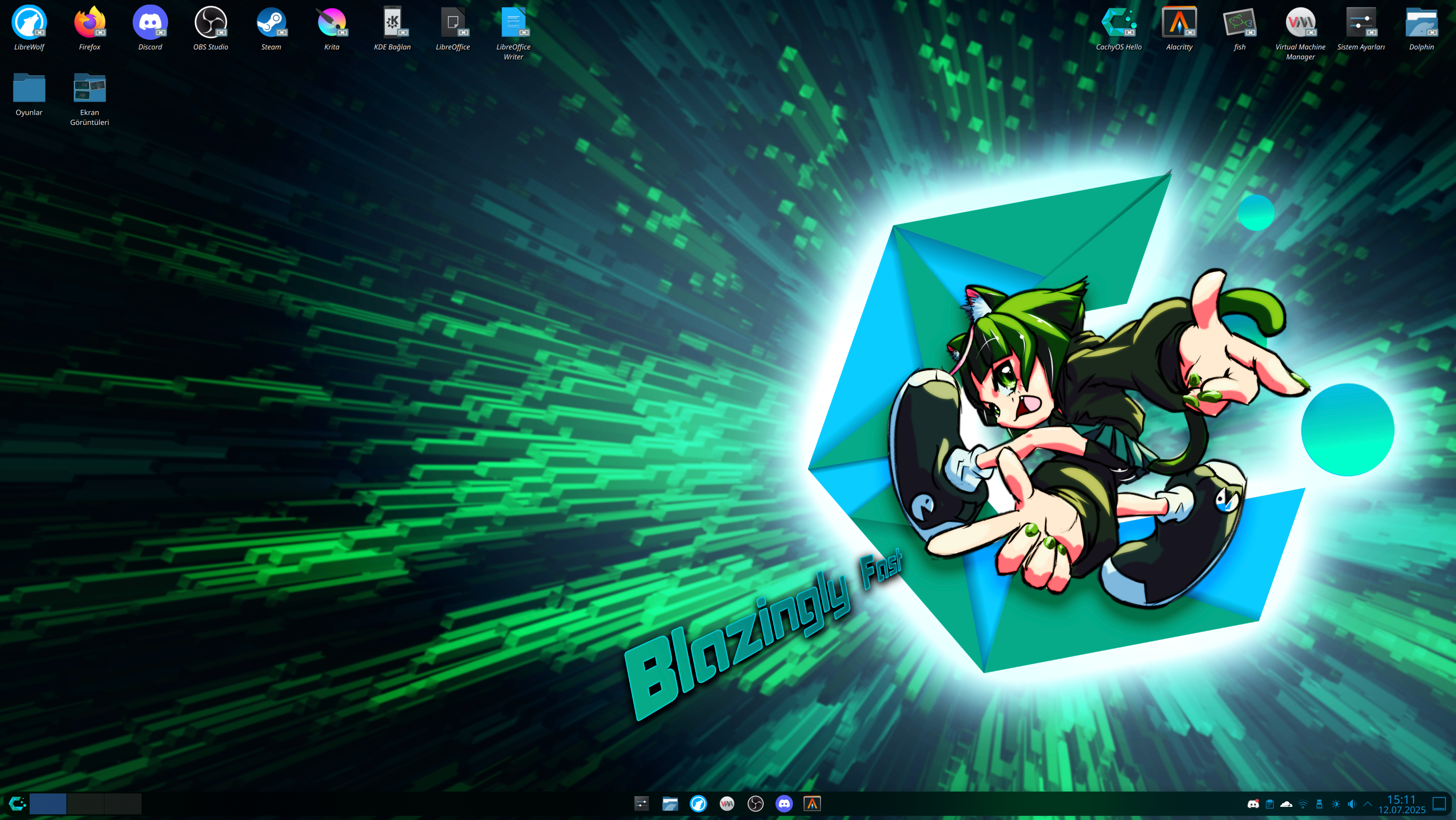Switch to the third virtual desktop in the pager
Viewport: 1456px width, 820px height.
click(123, 803)
